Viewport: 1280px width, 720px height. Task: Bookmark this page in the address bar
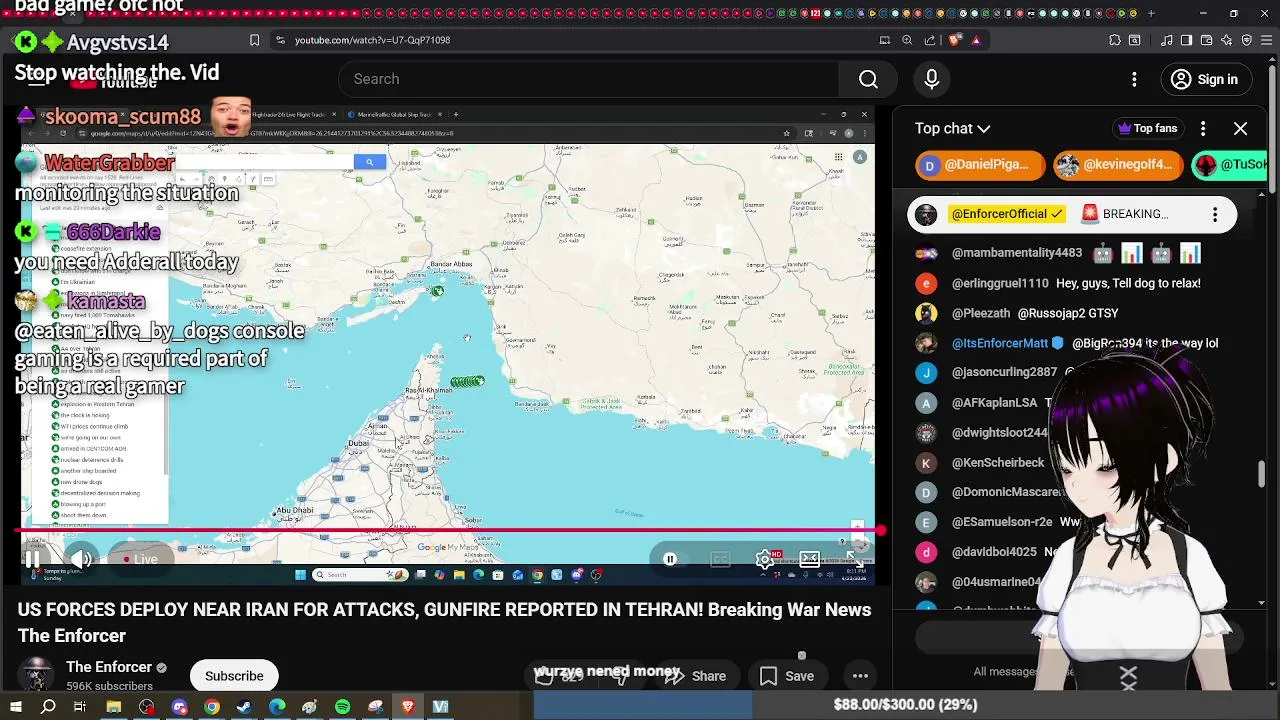(x=254, y=40)
